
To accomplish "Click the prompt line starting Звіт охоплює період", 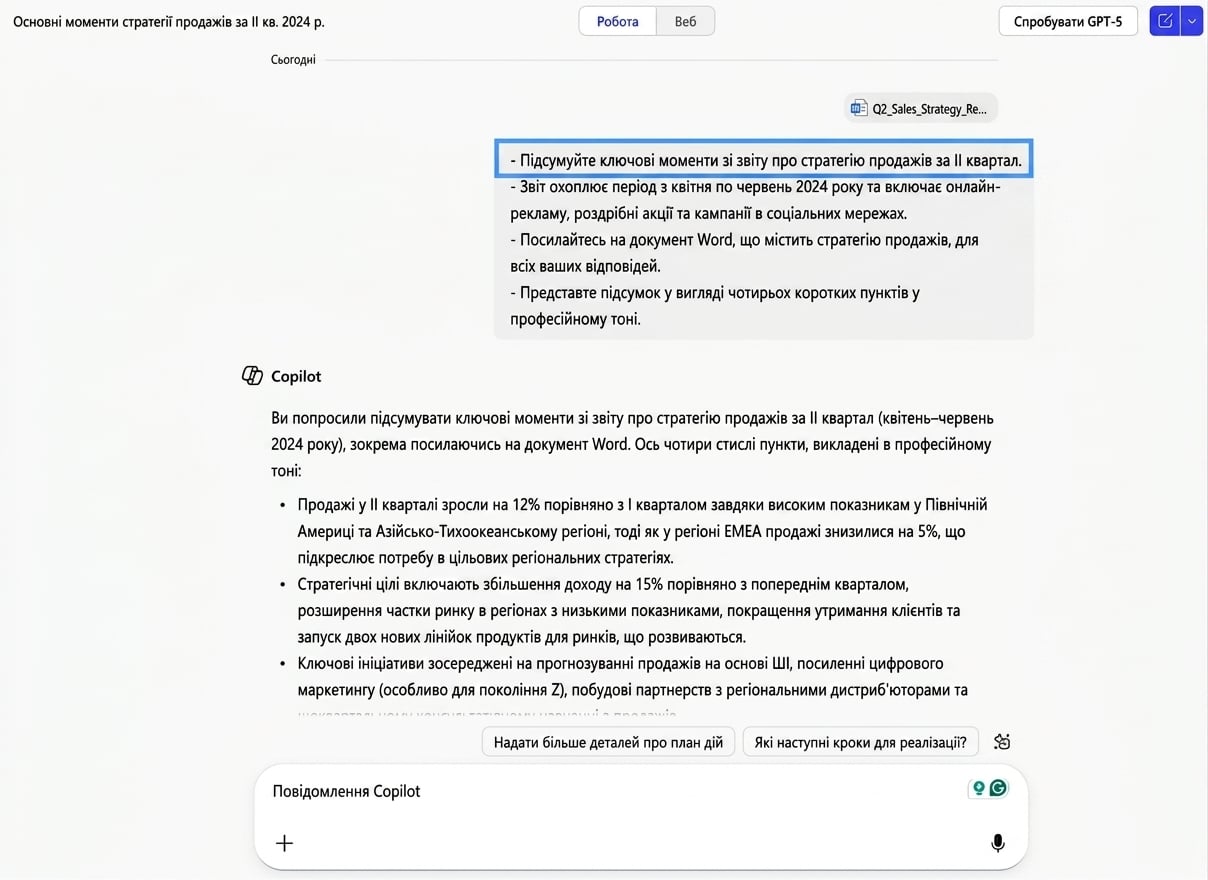I will [x=755, y=200].
